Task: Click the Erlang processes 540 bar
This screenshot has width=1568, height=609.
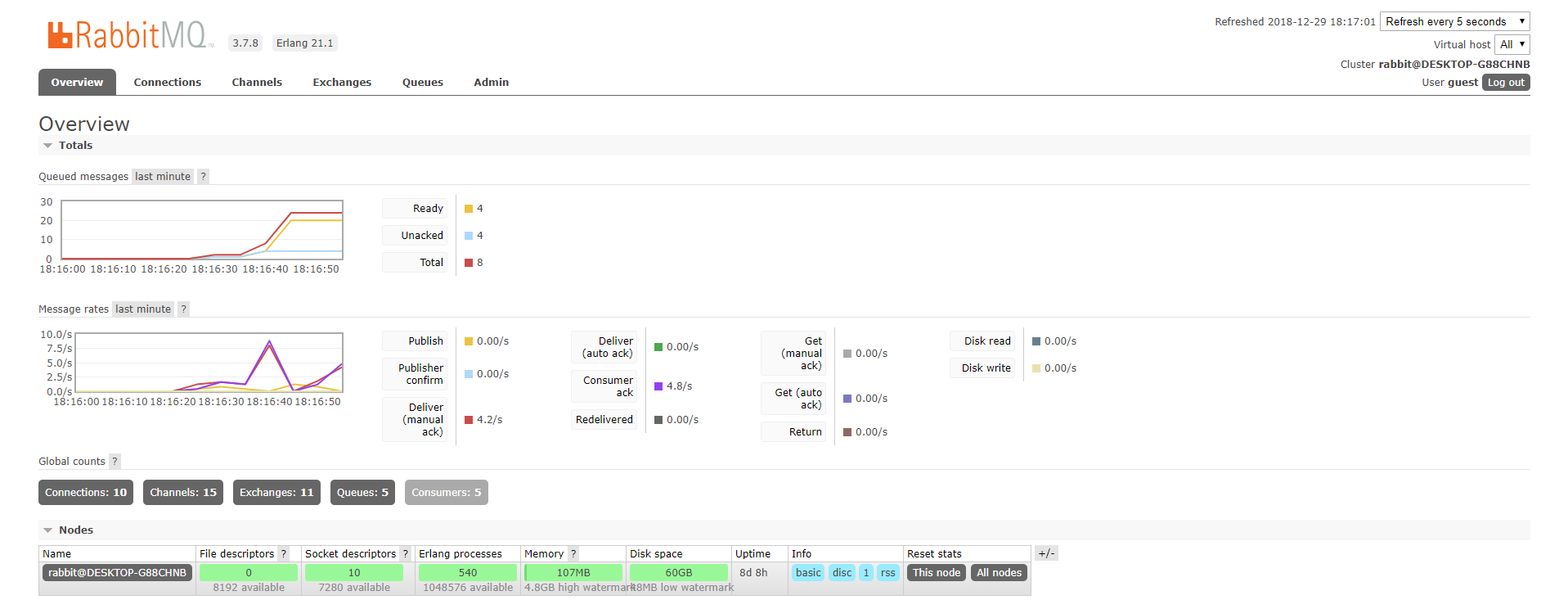Action: [468, 573]
